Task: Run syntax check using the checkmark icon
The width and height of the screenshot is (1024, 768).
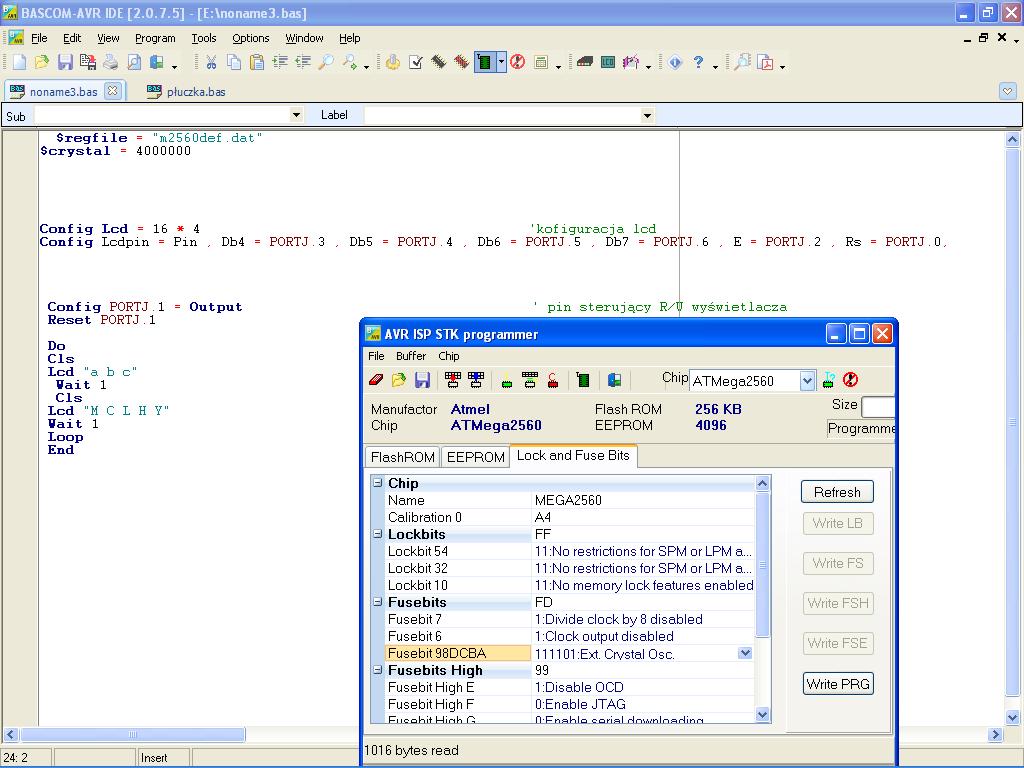Action: point(416,63)
